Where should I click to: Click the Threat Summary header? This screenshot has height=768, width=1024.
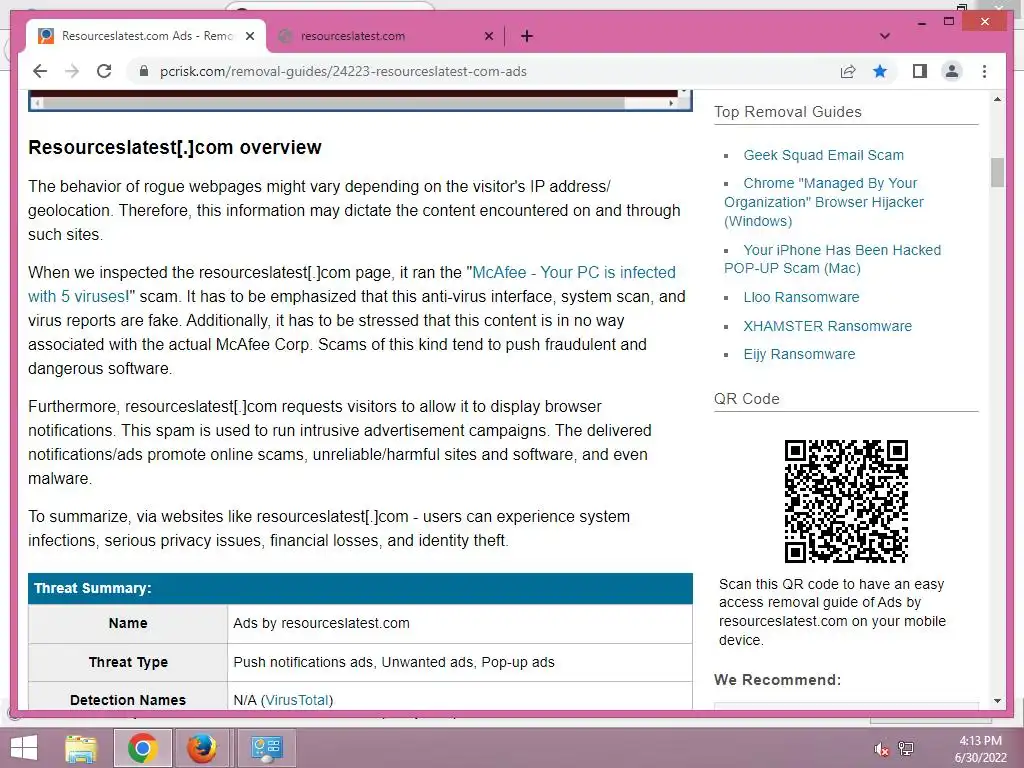pos(360,588)
